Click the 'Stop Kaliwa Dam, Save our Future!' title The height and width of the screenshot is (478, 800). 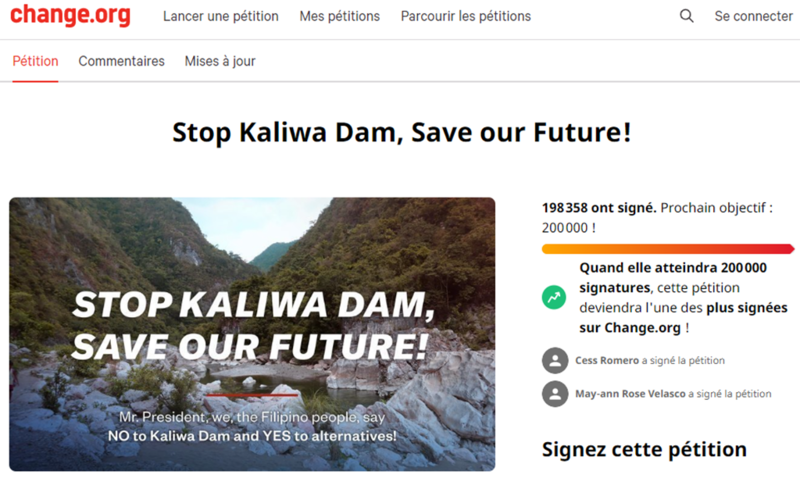pos(401,132)
